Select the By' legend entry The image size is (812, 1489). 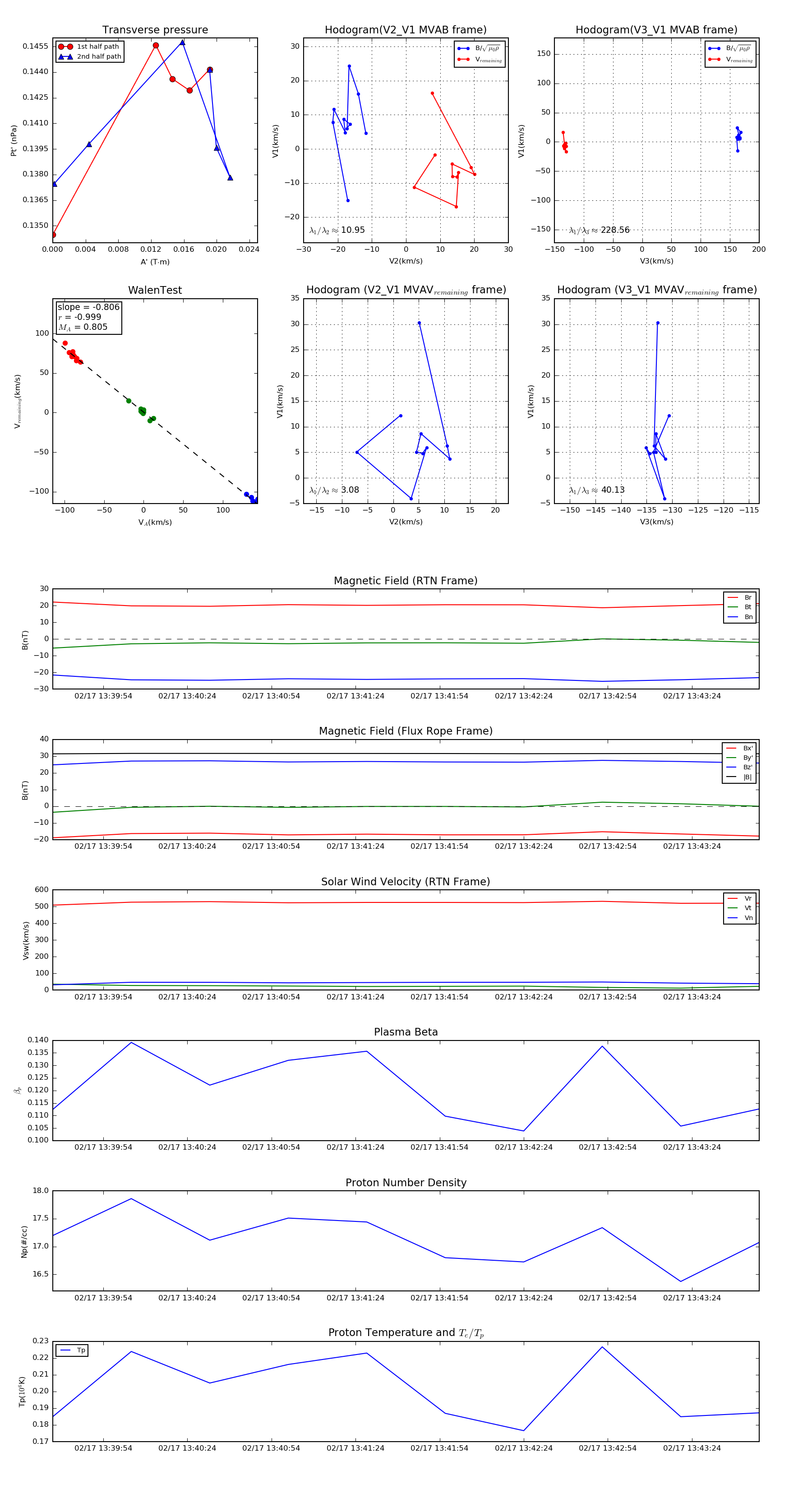coord(739,758)
